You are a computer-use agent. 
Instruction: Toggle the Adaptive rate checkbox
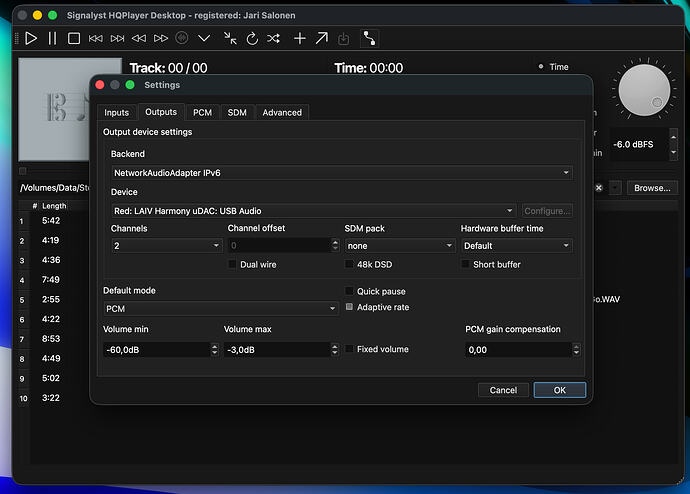click(x=349, y=307)
